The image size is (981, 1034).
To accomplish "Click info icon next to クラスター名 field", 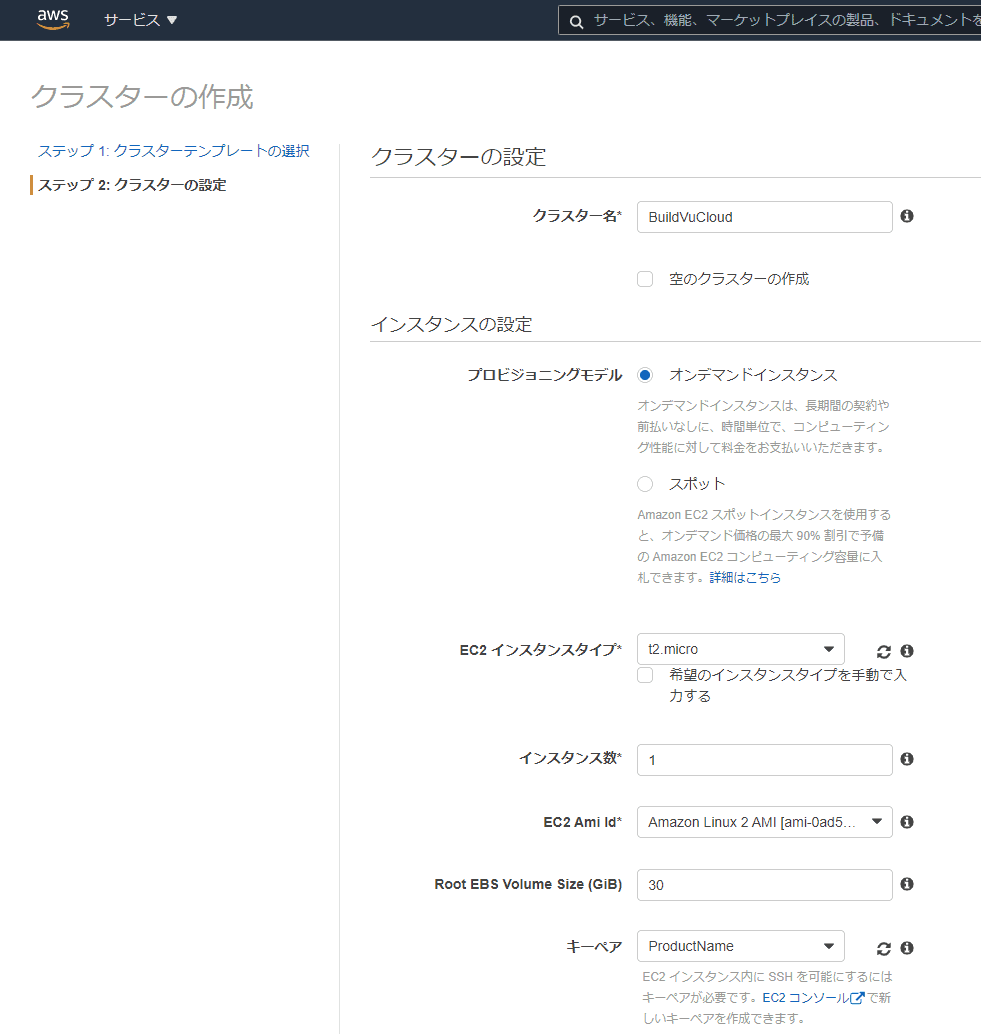I will click(x=907, y=216).
